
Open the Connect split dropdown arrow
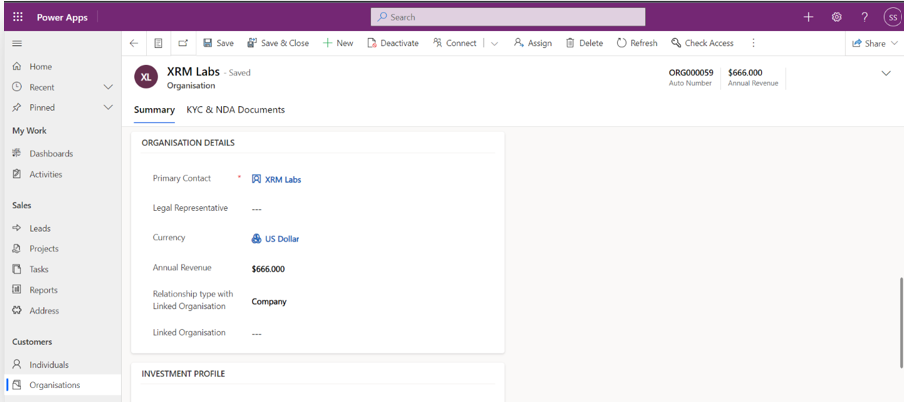tap(494, 43)
